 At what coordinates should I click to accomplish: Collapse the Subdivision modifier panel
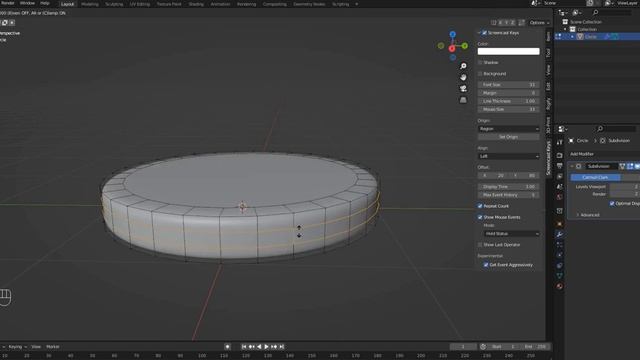572,166
